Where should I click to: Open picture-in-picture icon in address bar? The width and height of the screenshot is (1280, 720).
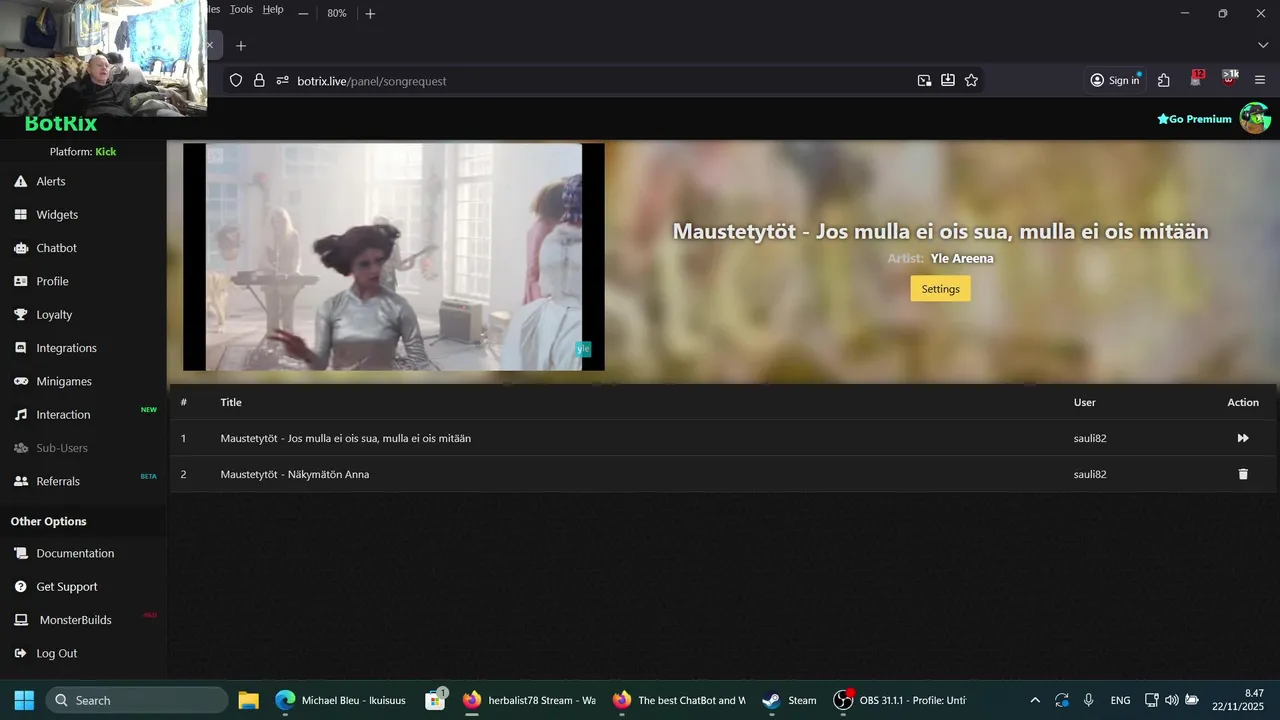click(x=925, y=80)
